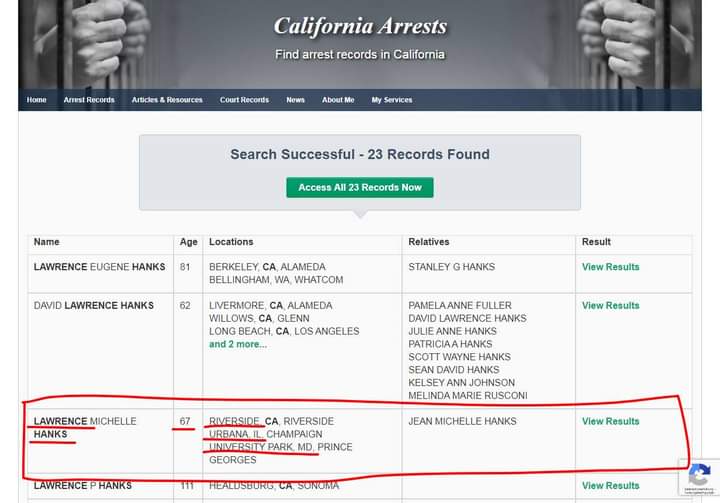Open Articles & Resources menu
Screen dimensions: 720x503
coord(167,100)
